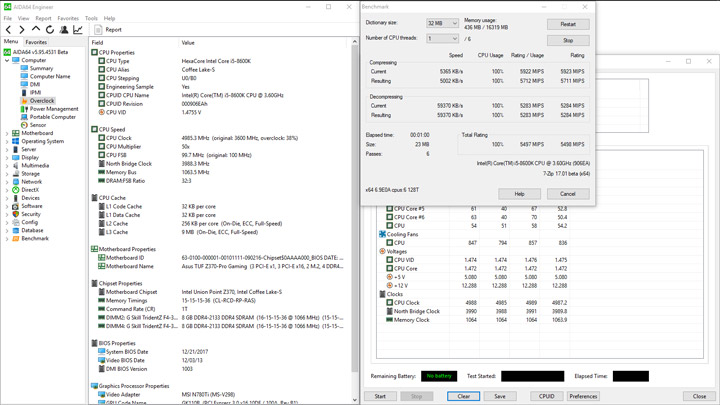Expand the Operating System tree node
This screenshot has width=720, height=405.
pos(7,141)
